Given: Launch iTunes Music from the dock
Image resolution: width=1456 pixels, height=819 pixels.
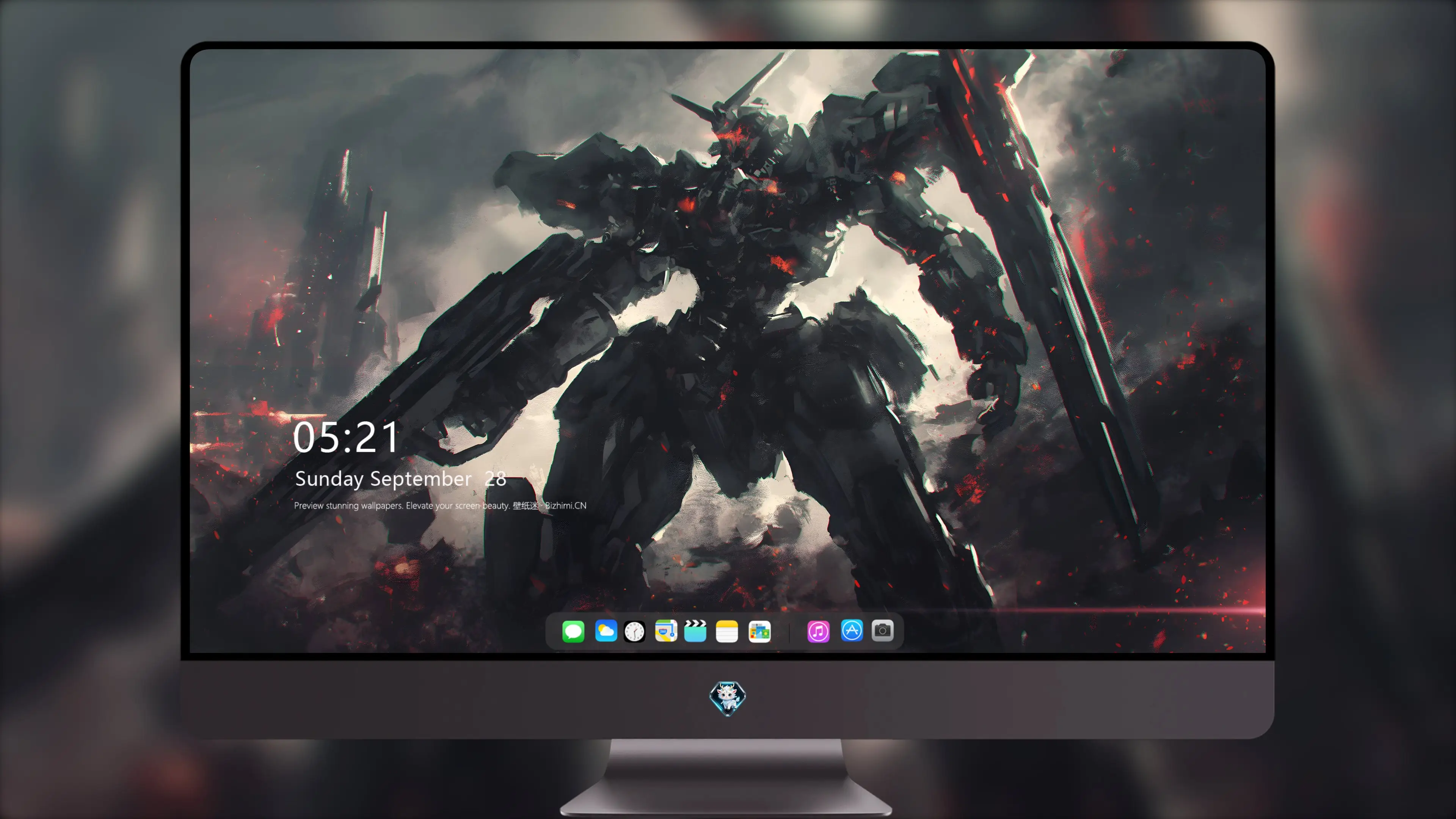Looking at the screenshot, I should point(819,631).
